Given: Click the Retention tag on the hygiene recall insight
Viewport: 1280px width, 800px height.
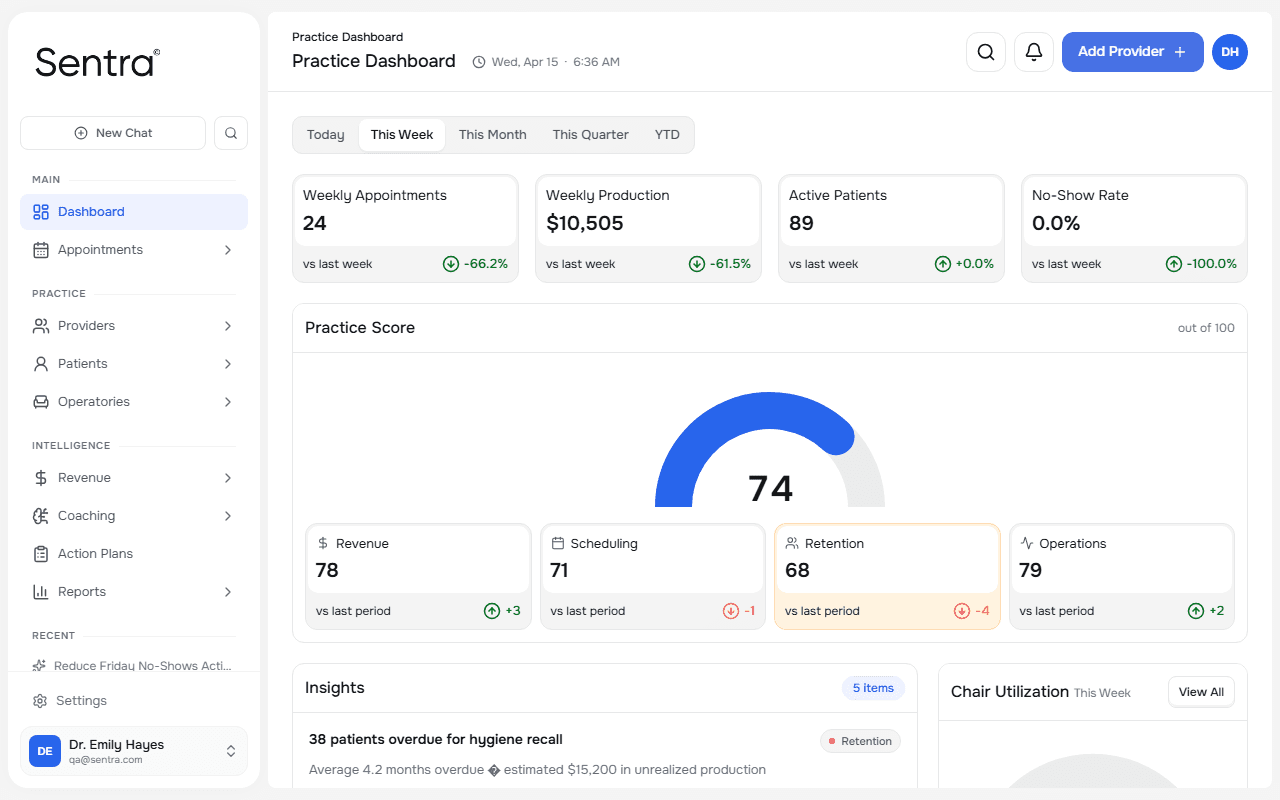Looking at the screenshot, I should coord(860,741).
